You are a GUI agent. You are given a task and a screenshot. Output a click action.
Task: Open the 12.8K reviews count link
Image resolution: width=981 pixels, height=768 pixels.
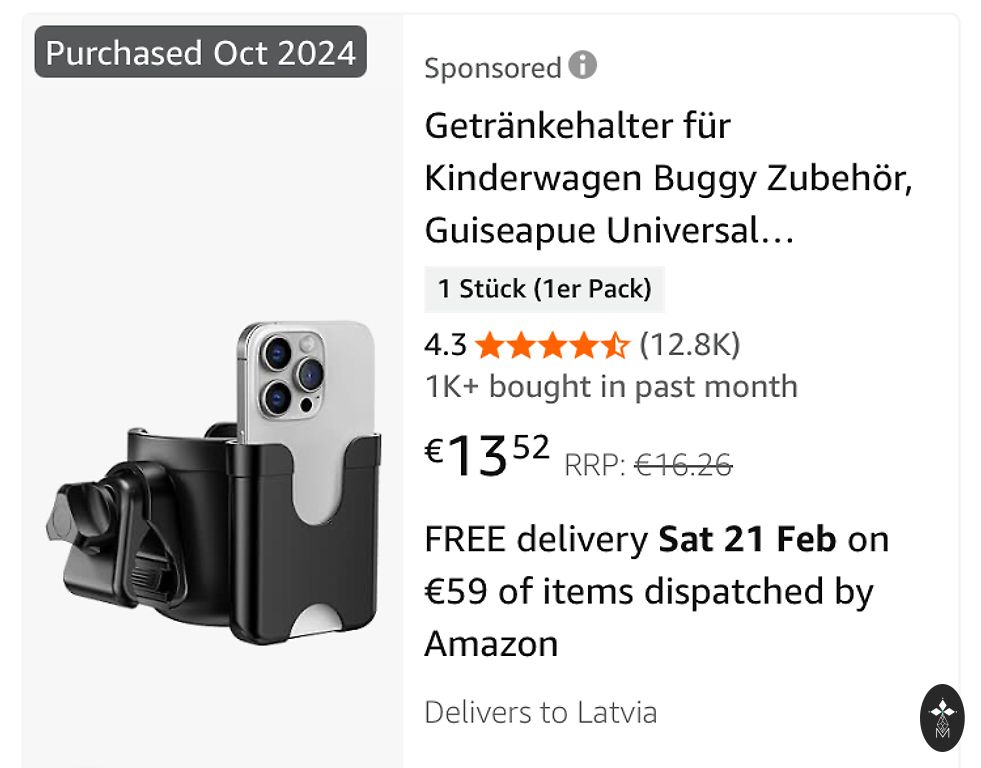[690, 345]
